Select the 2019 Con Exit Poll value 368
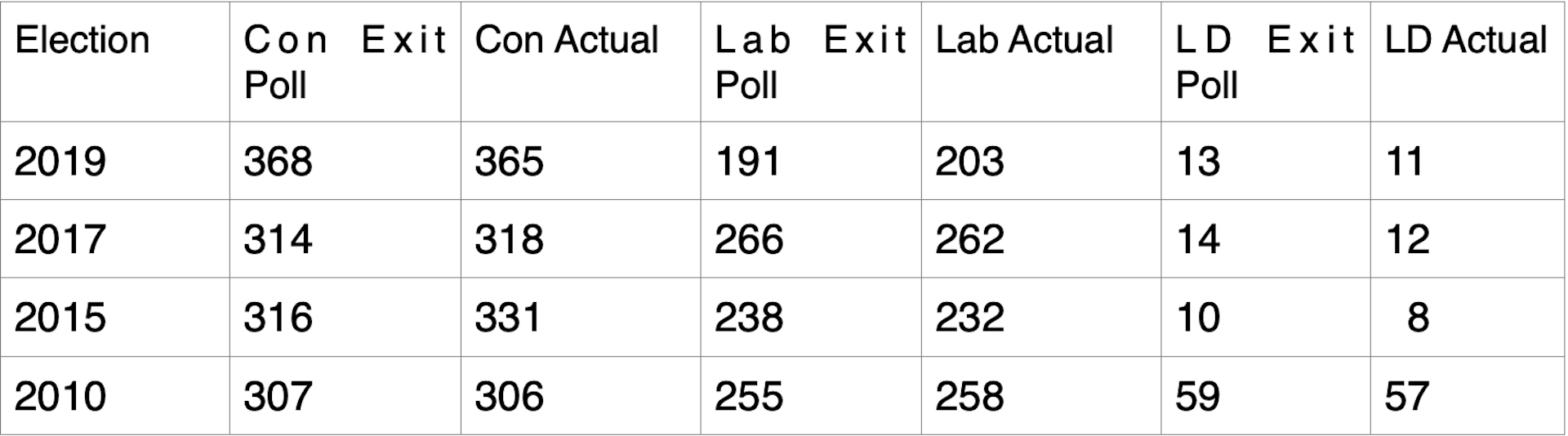Image resolution: width=1568 pixels, height=436 pixels. (x=278, y=161)
